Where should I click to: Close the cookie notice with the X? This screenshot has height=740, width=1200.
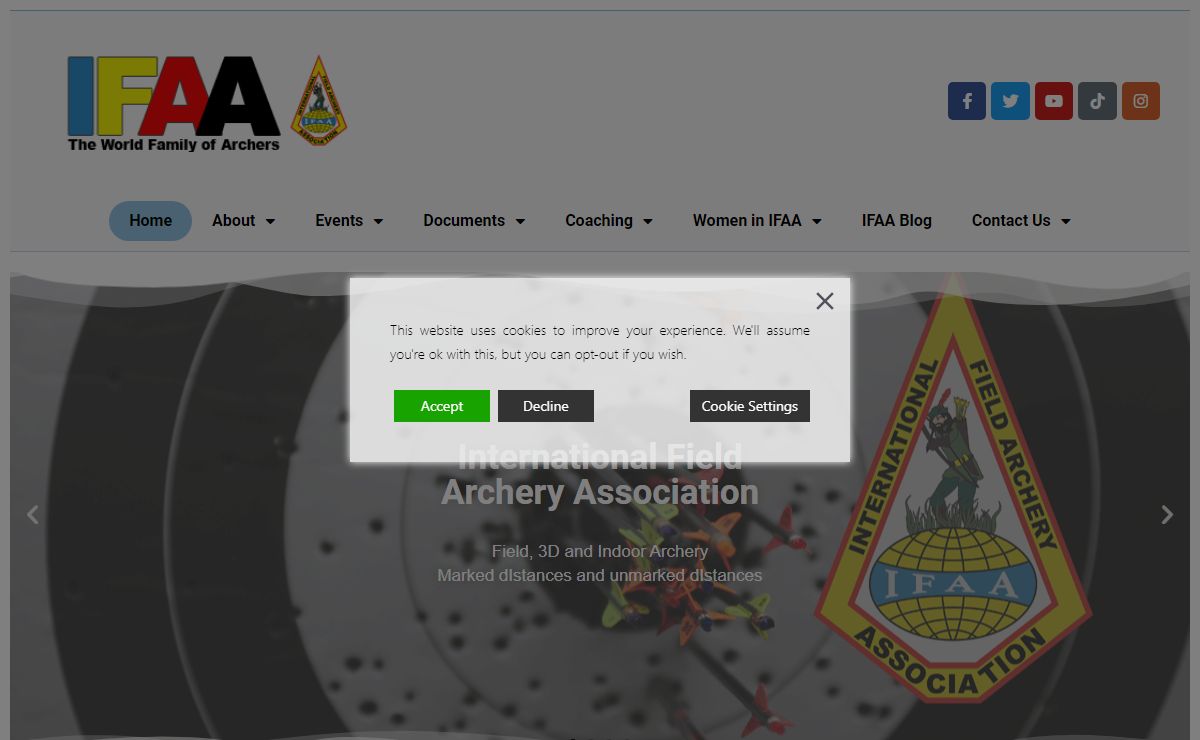[x=824, y=301]
